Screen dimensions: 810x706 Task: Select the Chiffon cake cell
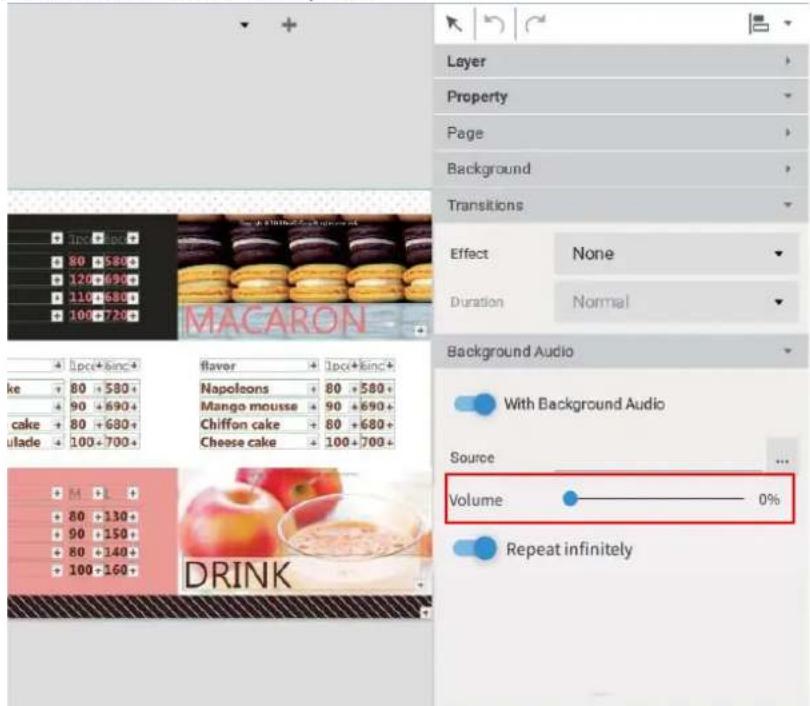(259, 425)
